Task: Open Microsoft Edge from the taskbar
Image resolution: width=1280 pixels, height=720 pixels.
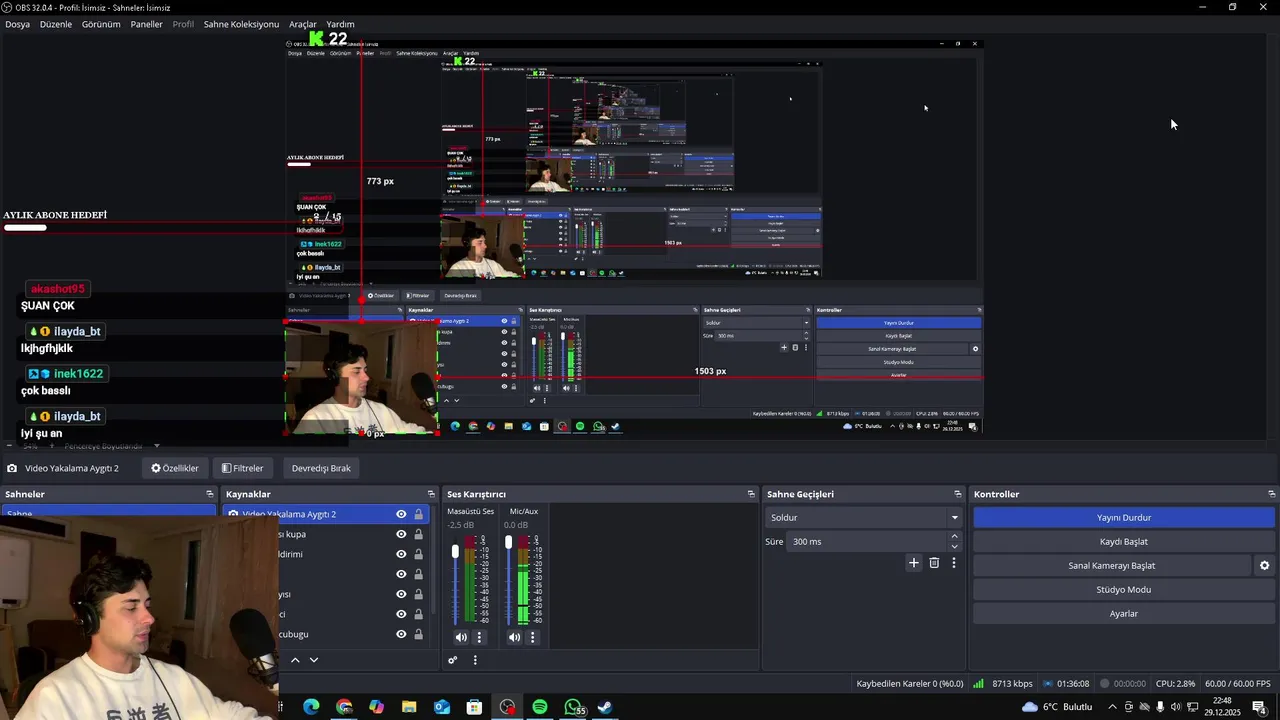Action: pyautogui.click(x=311, y=707)
